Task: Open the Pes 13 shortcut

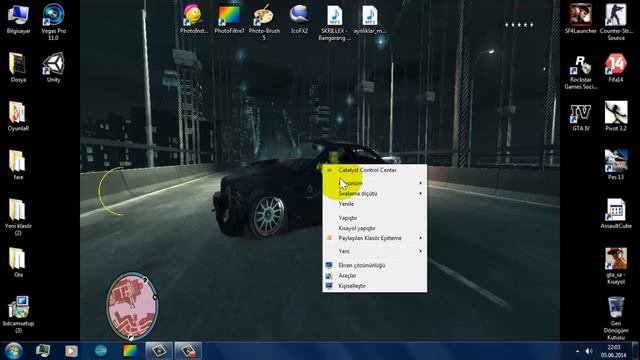Action: (x=616, y=165)
